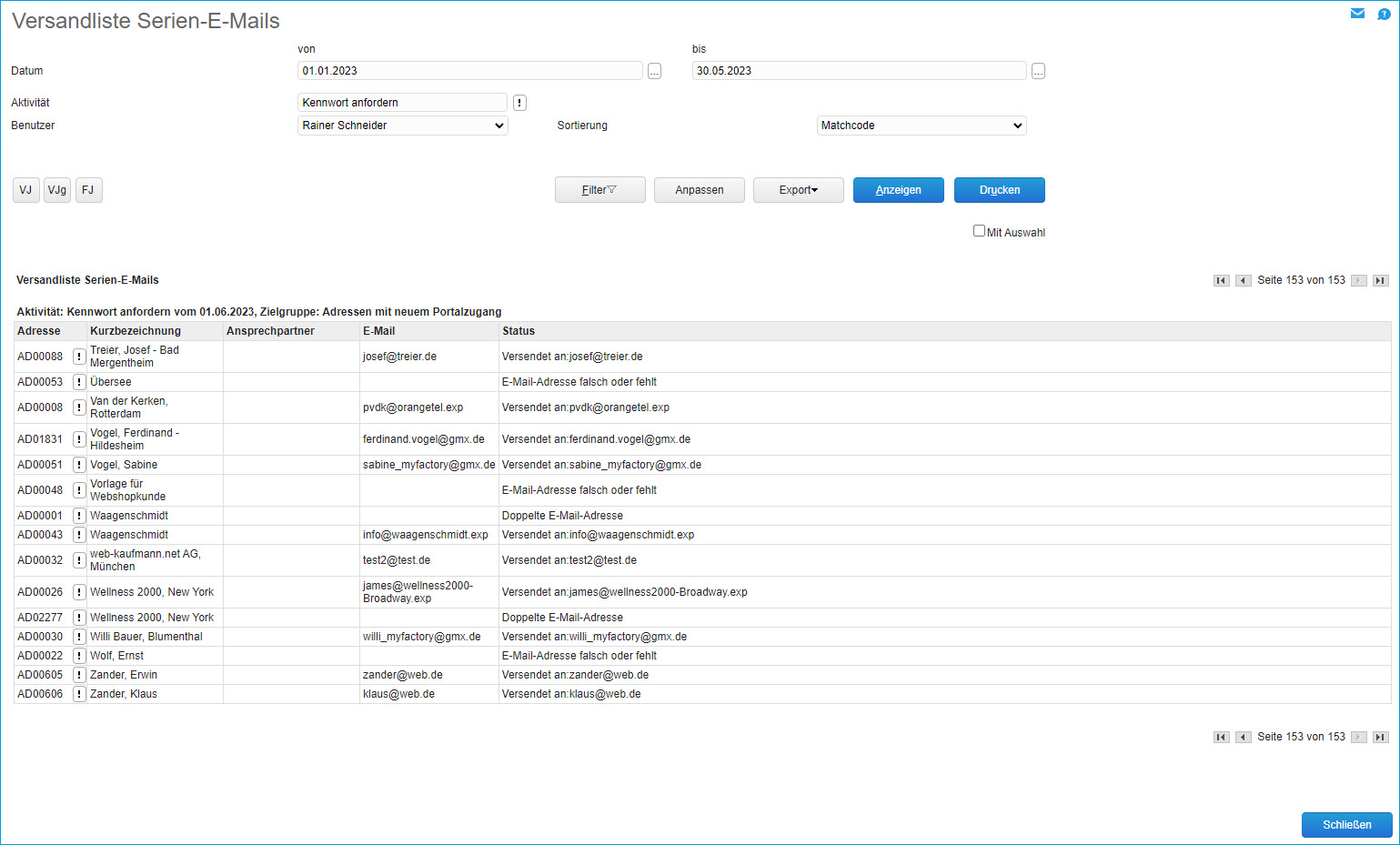Screen dimensions: 1400x845
Task: Enable the 'Mit Auswahl' checkbox
Action: pyautogui.click(x=979, y=231)
